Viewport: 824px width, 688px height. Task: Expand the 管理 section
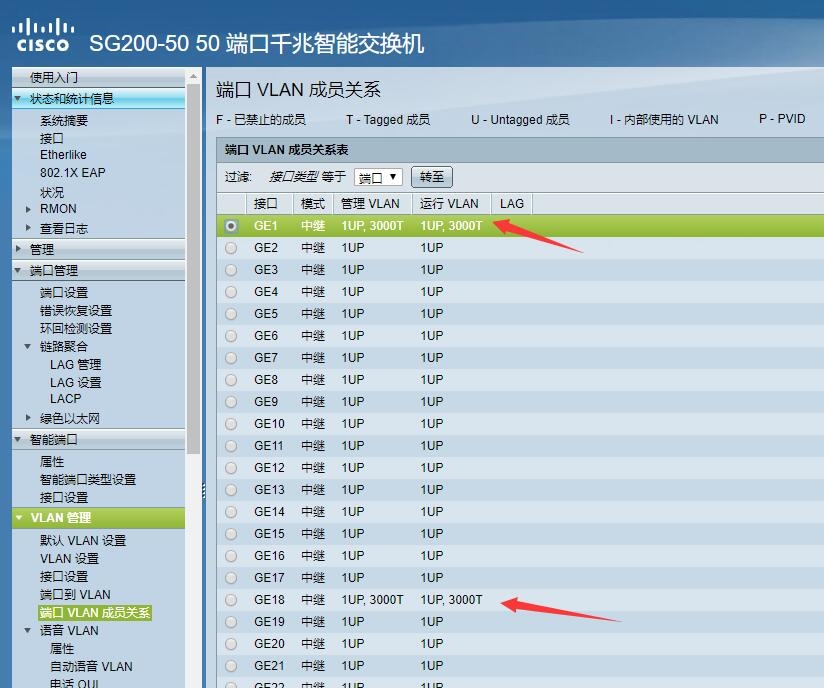click(x=18, y=249)
